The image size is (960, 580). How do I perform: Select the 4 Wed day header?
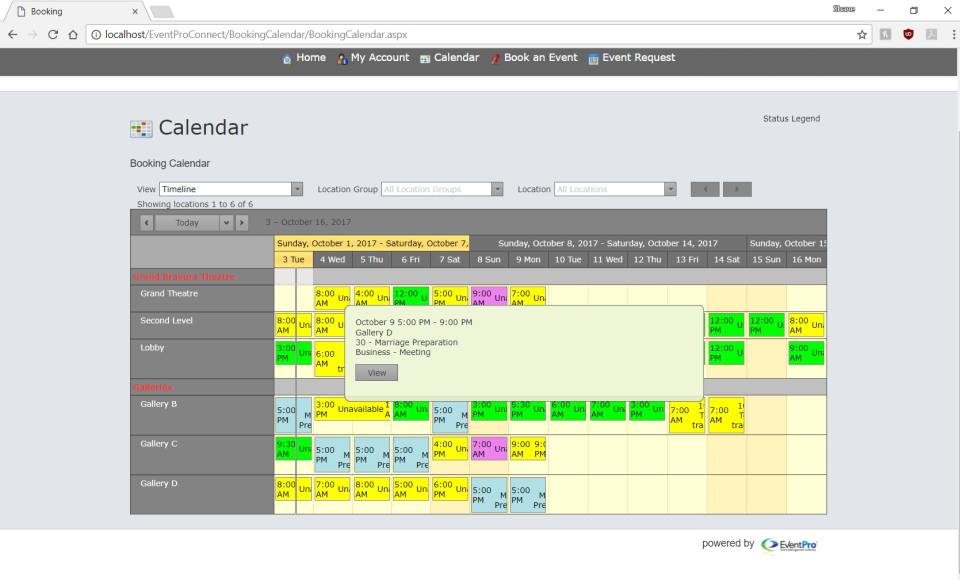pyautogui.click(x=332, y=260)
